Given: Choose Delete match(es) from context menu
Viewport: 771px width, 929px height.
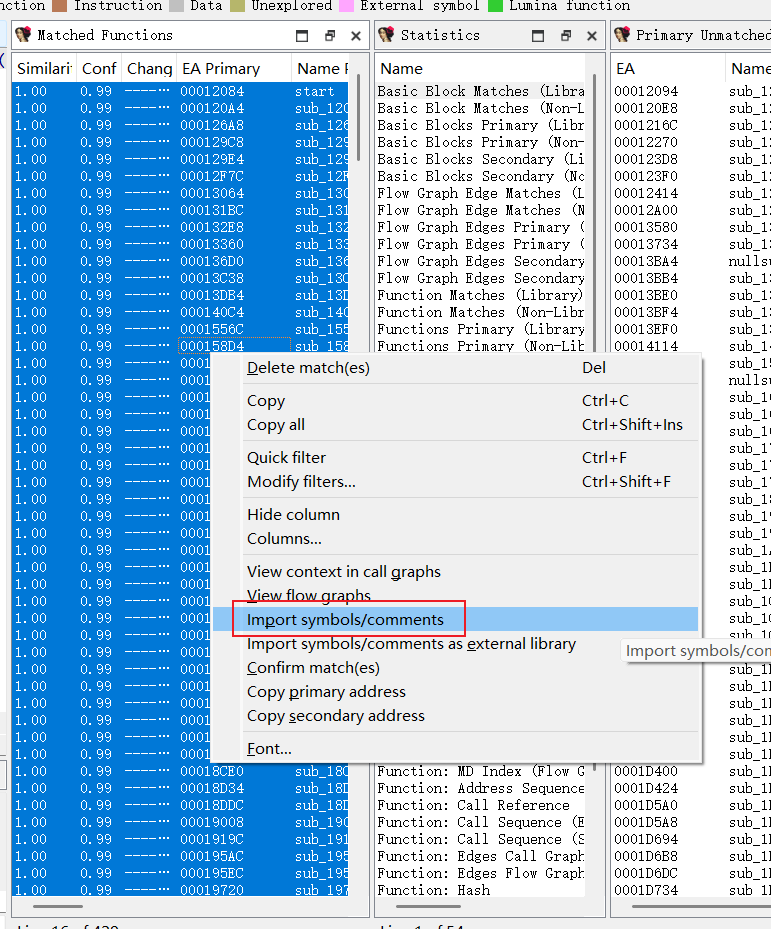Looking at the screenshot, I should coord(455,368).
